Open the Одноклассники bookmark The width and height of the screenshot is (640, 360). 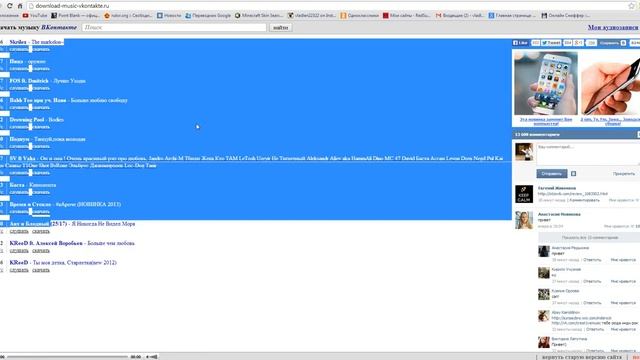tap(360, 16)
